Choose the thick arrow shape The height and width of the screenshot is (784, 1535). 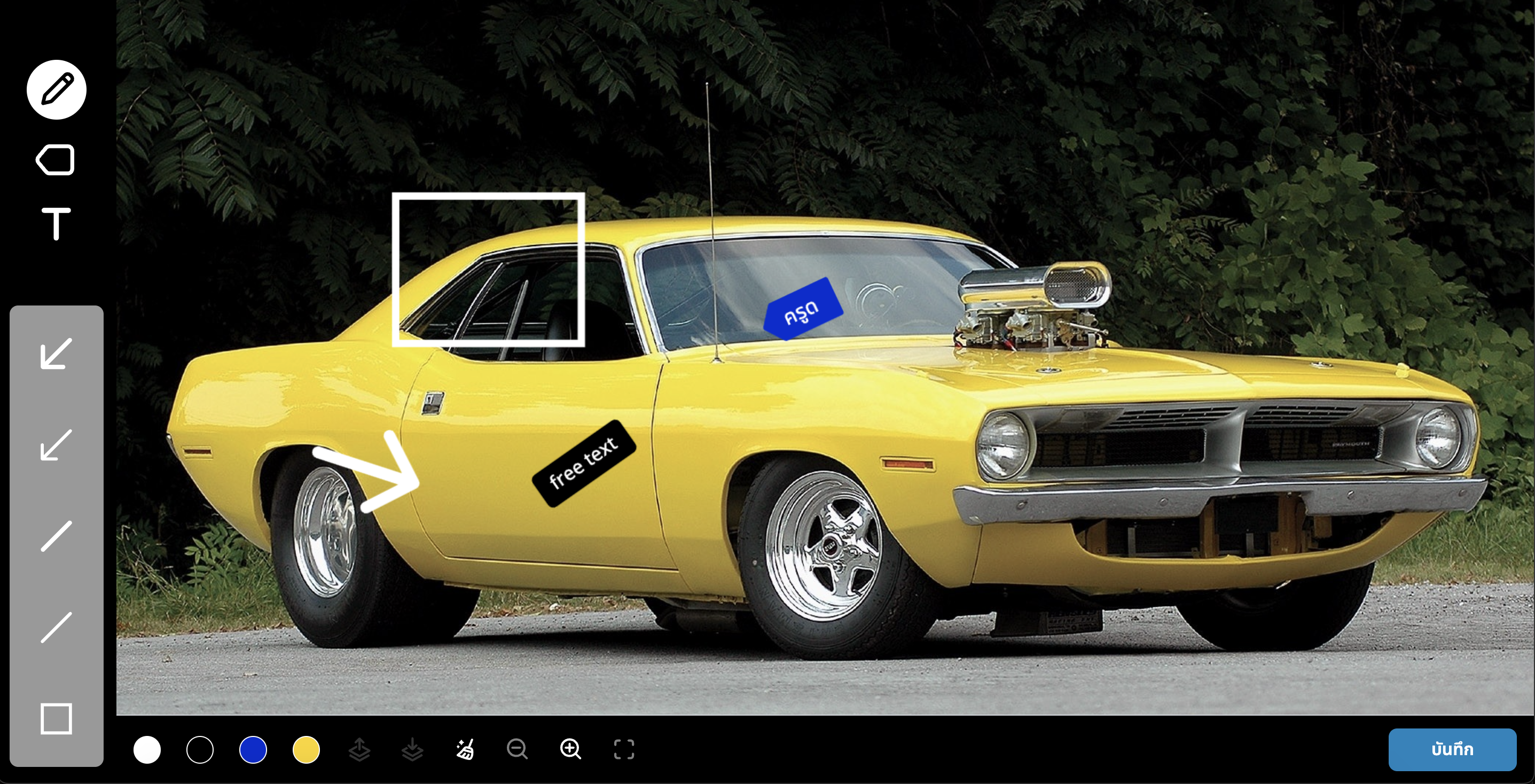pyautogui.click(x=56, y=353)
